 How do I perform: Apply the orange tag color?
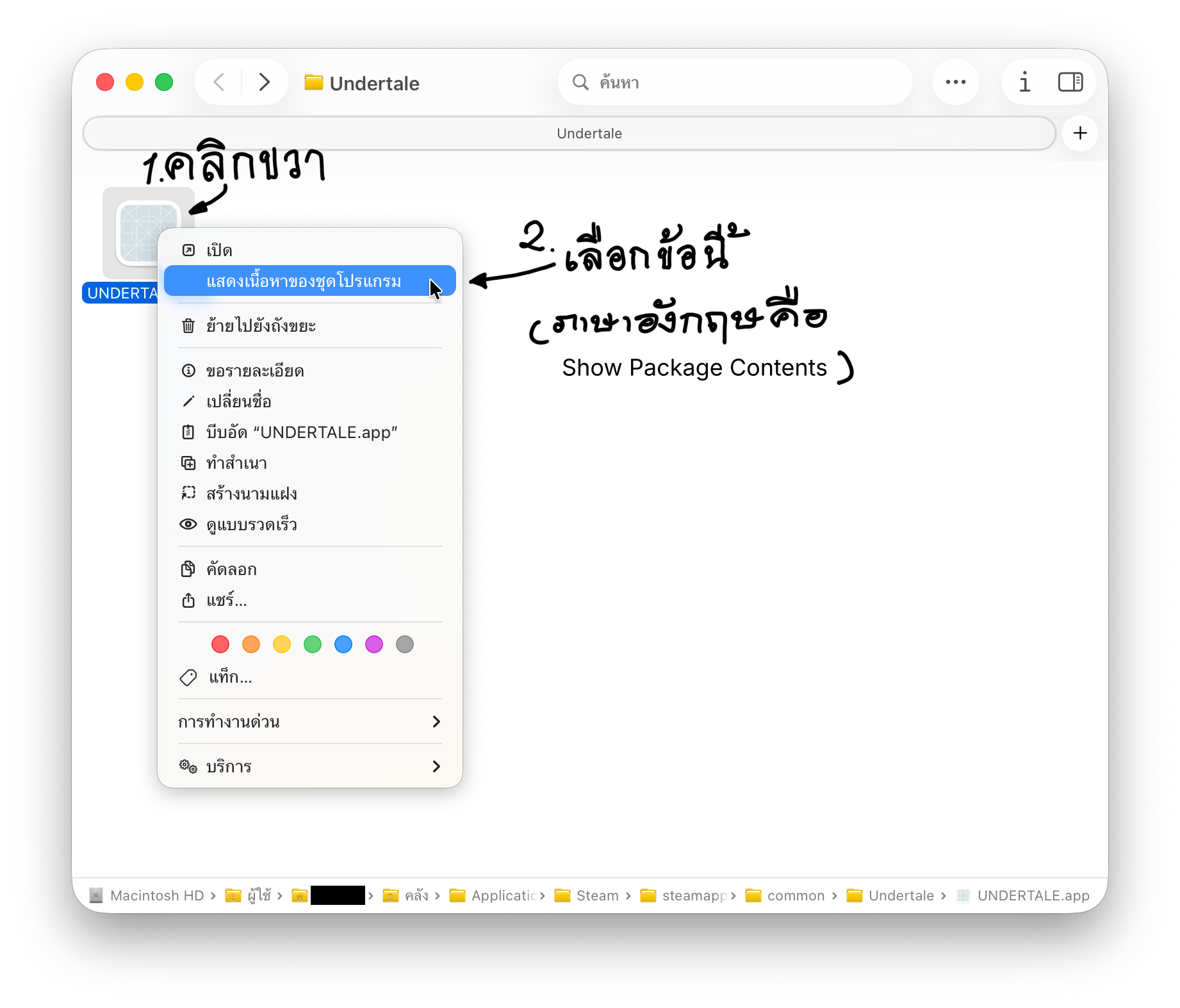pos(251,644)
